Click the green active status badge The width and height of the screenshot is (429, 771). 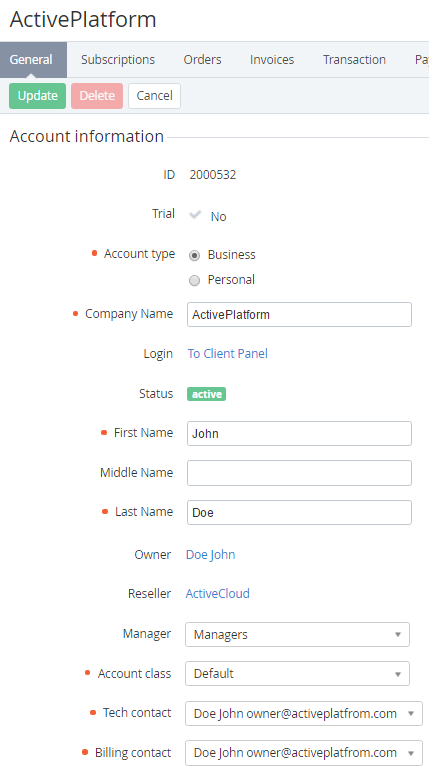point(207,394)
